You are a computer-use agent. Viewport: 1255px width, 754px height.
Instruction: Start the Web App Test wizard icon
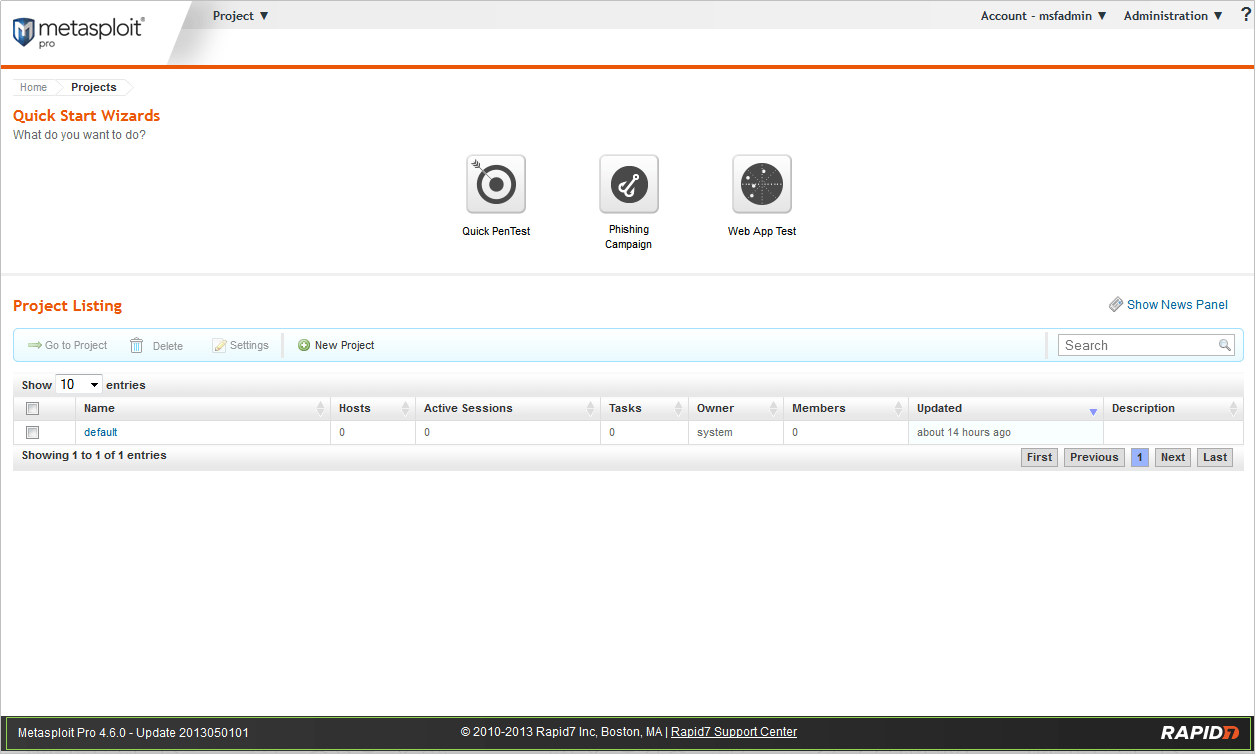click(x=762, y=184)
